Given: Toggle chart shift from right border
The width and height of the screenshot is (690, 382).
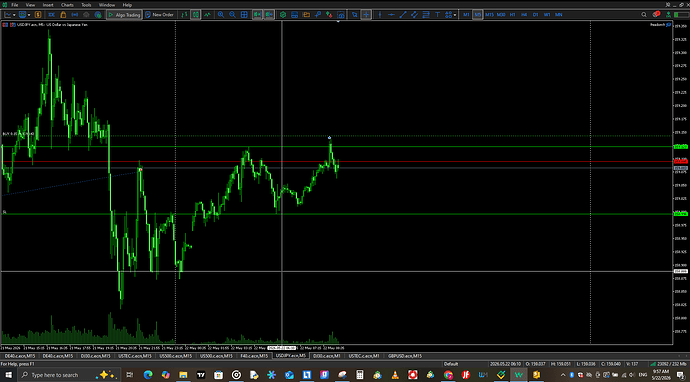Looking at the screenshot, I should [x=269, y=15].
